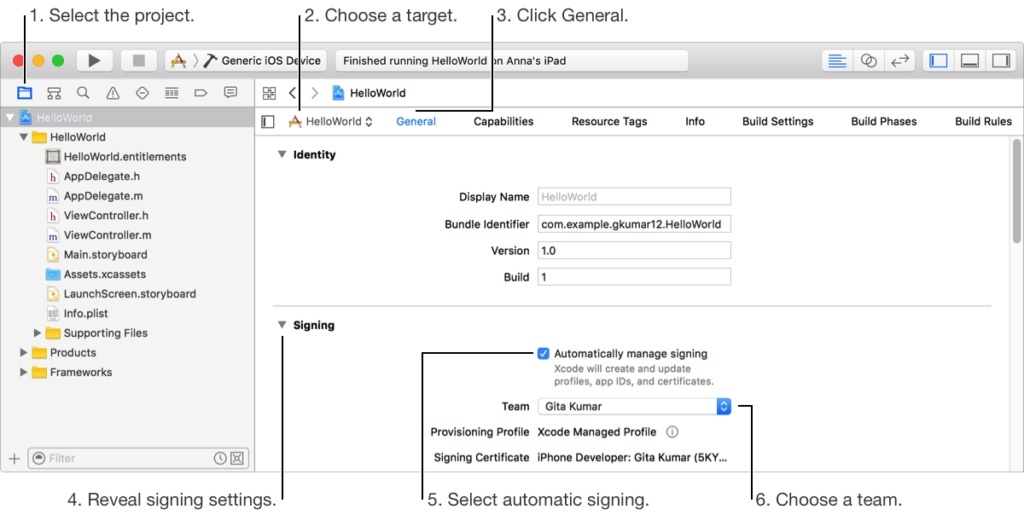Open the Find navigator magnifier icon
Image resolution: width=1024 pixels, height=515 pixels.
point(83,93)
